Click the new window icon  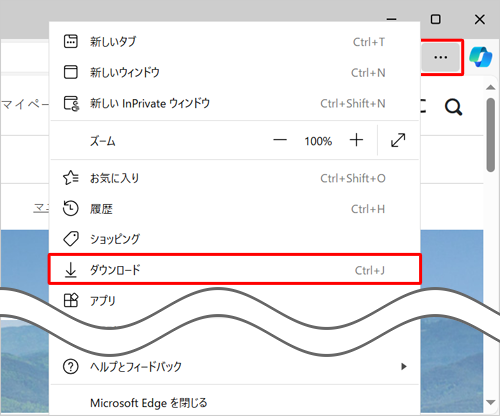(71, 72)
